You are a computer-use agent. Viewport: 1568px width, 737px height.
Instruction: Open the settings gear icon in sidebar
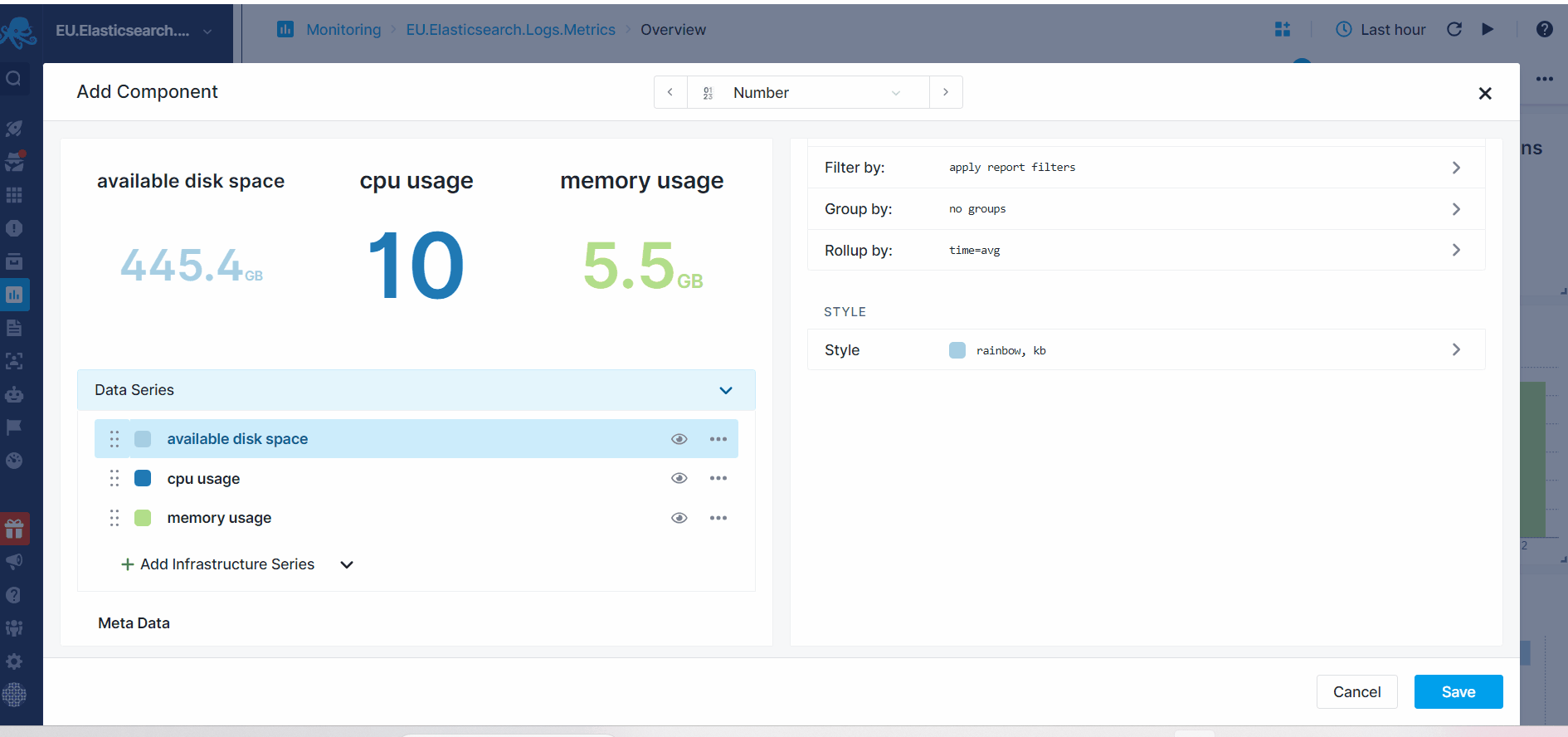(x=14, y=661)
